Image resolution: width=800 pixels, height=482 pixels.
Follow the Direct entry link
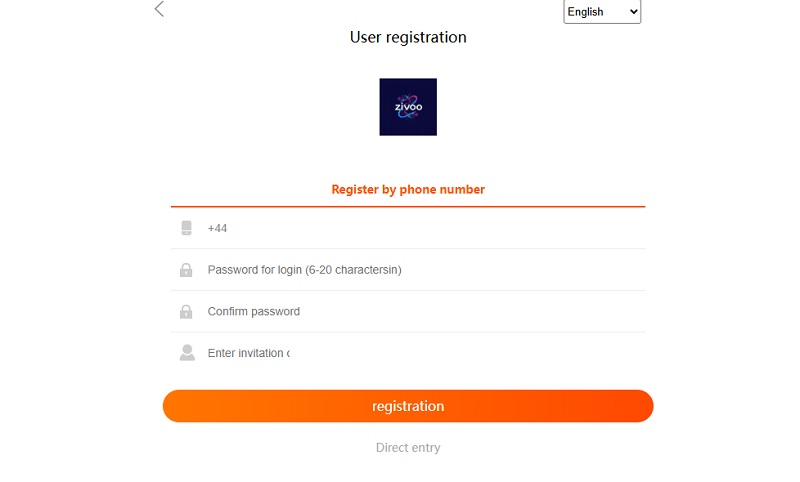(x=408, y=448)
